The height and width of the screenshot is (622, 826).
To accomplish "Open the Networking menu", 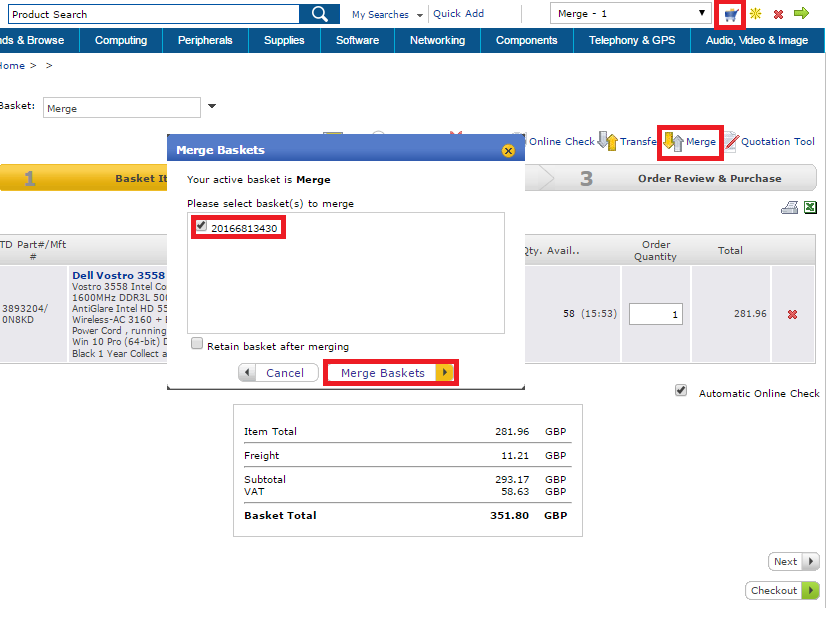I will pyautogui.click(x=437, y=40).
